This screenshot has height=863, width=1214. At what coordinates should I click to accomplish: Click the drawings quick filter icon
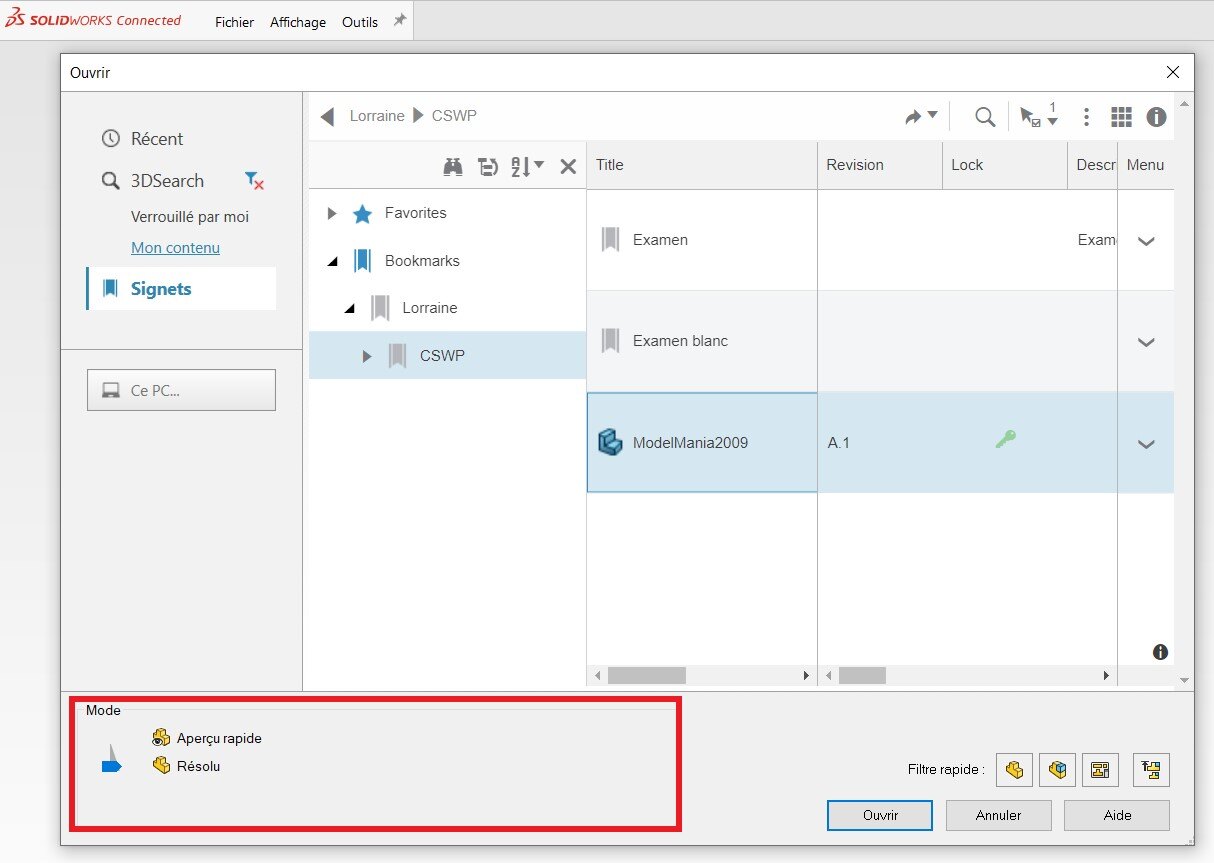(x=1100, y=770)
